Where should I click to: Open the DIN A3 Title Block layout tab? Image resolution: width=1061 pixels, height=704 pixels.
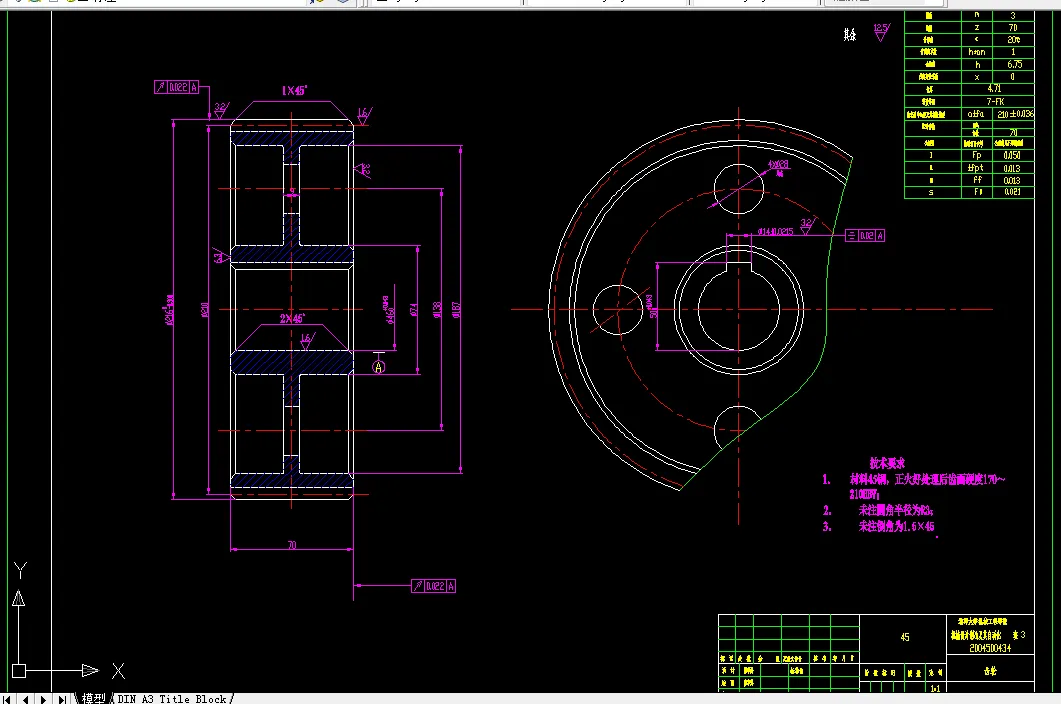click(172, 699)
